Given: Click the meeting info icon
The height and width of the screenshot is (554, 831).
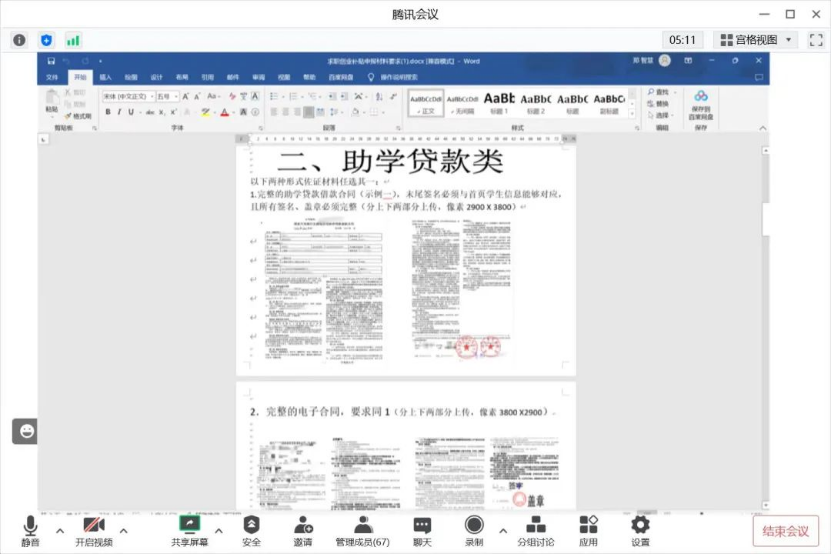Looking at the screenshot, I should [x=19, y=40].
